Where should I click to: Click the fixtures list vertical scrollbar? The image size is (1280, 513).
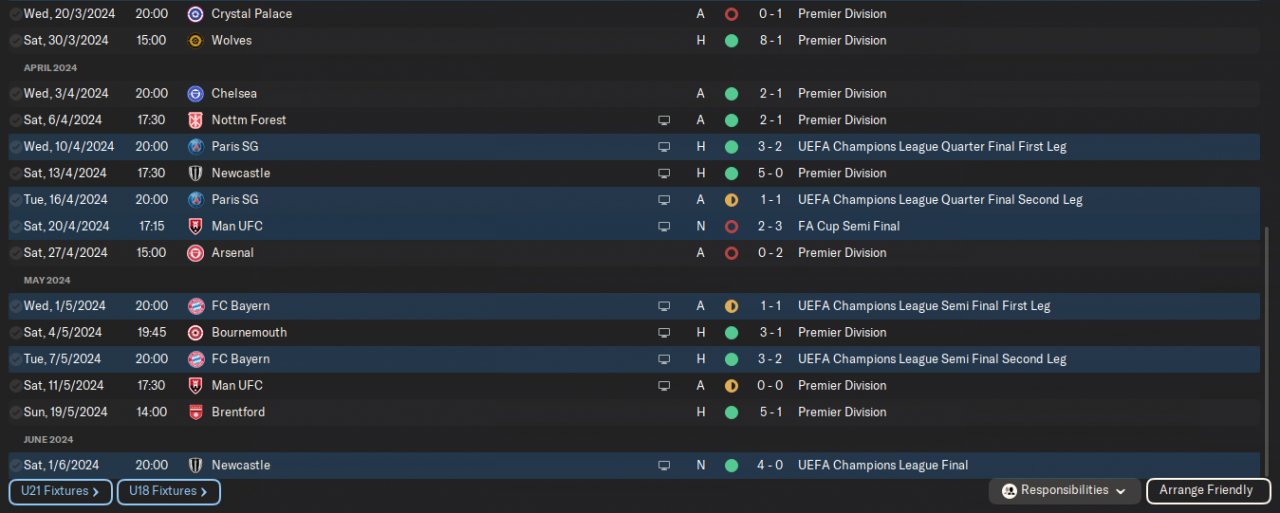[1266, 350]
